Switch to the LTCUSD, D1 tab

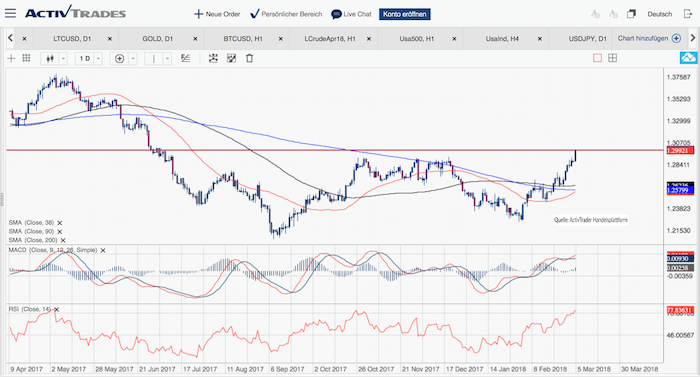coord(72,39)
